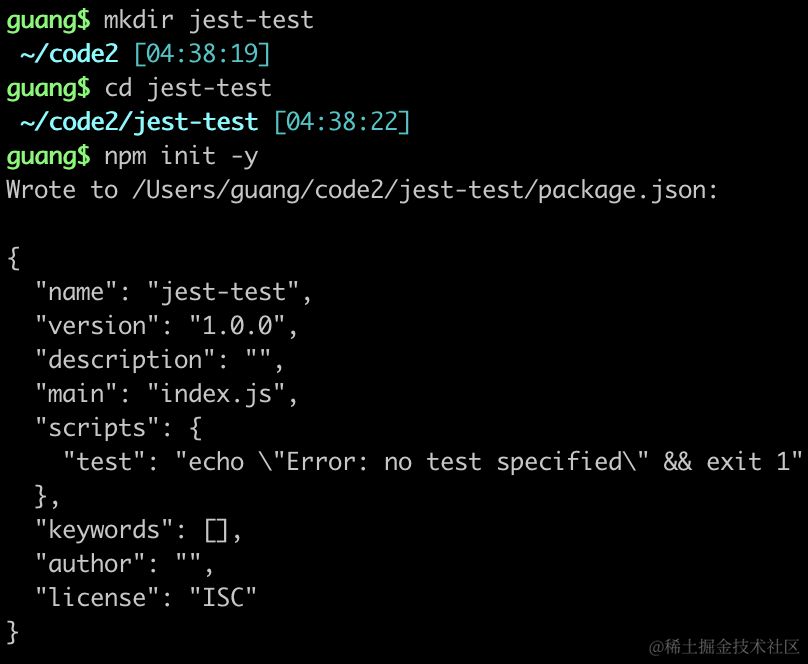
Task: Click the timestamp 04:38:19
Action: tap(201, 54)
